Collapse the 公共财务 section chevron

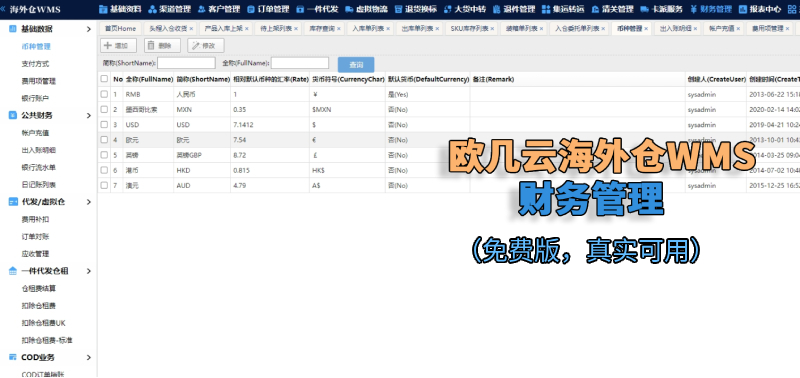point(89,115)
